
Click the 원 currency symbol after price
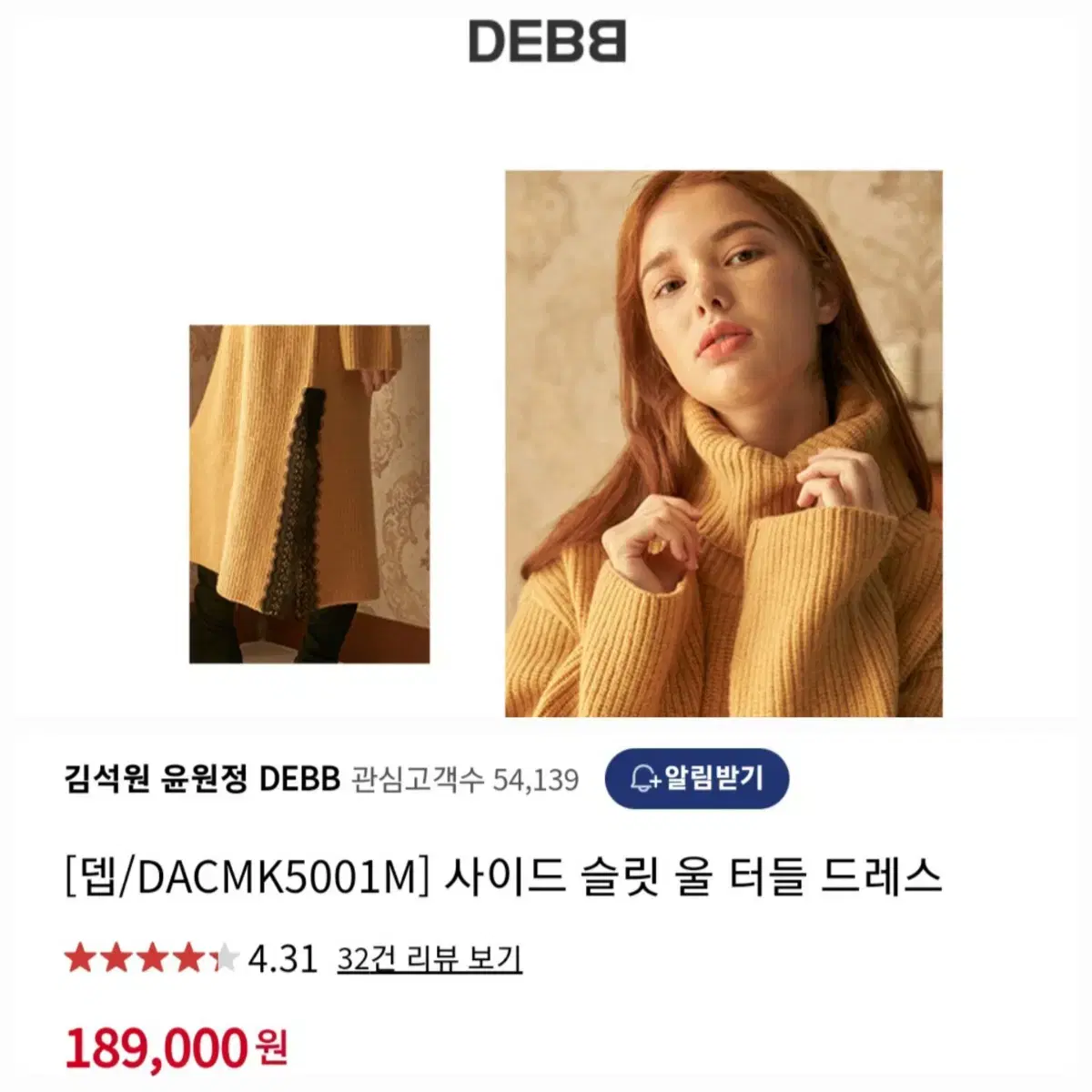[x=272, y=1048]
